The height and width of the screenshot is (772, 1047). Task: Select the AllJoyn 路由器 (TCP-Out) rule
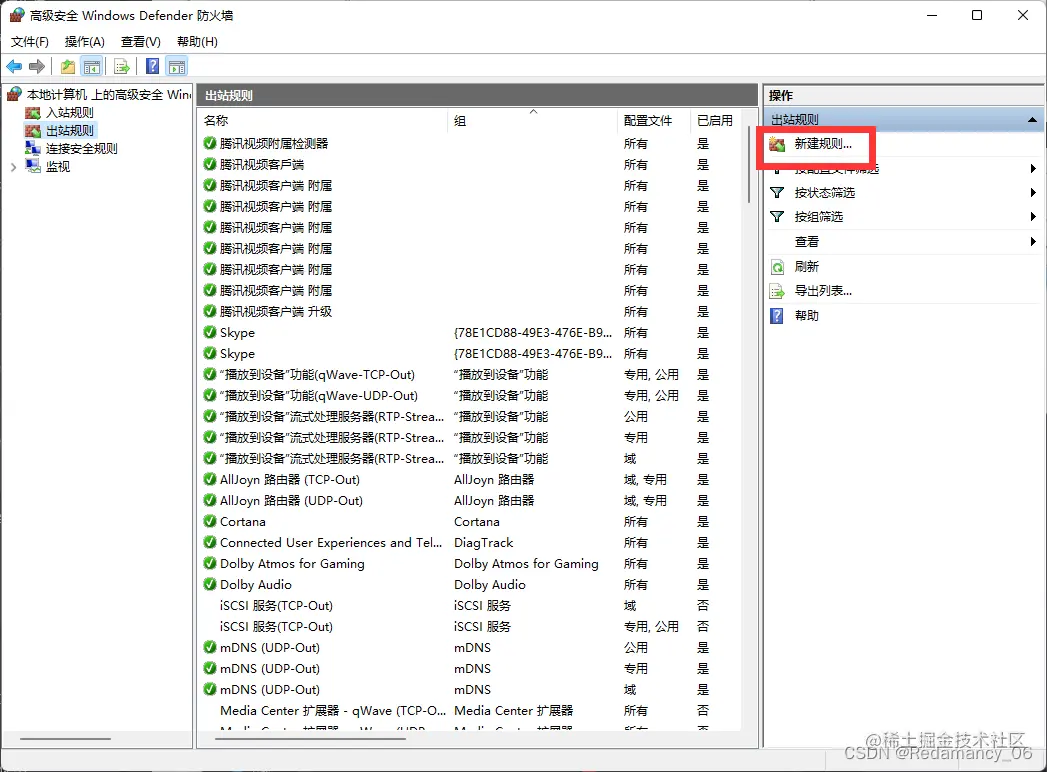pyautogui.click(x=289, y=479)
